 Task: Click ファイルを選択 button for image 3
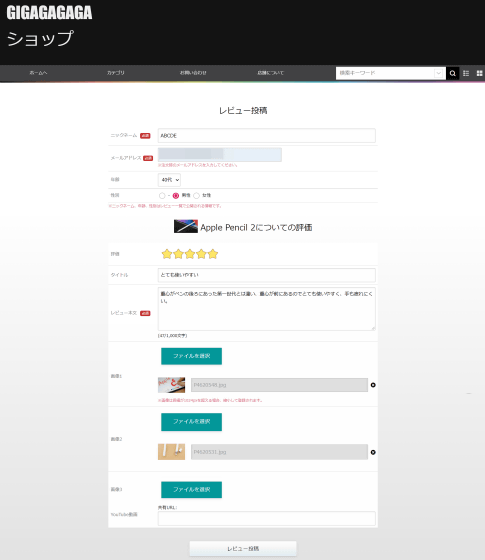point(191,490)
